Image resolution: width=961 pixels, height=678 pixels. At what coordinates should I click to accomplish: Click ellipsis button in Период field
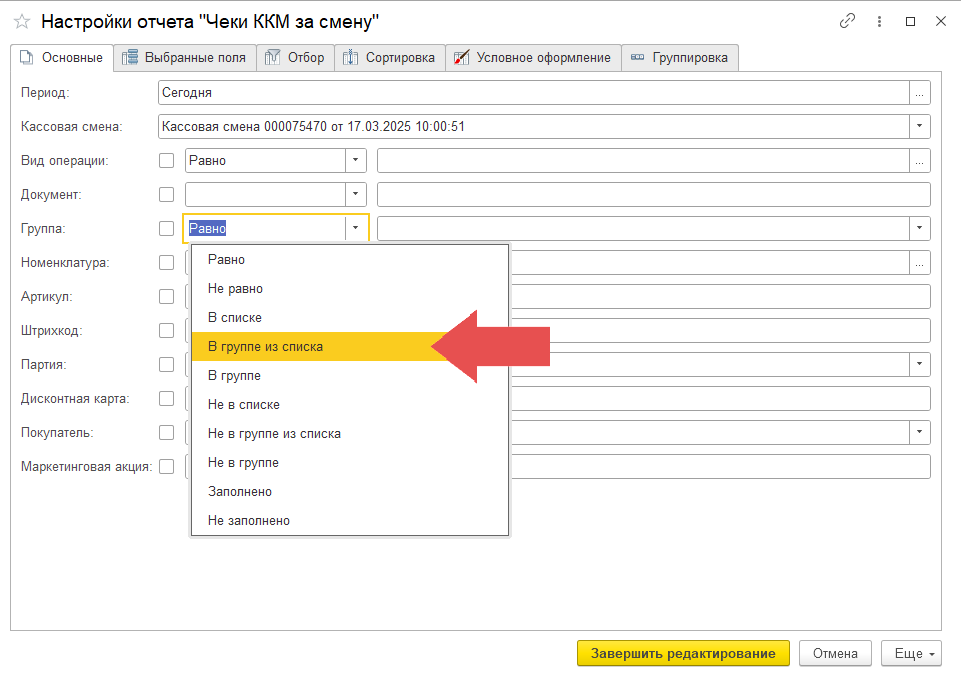point(920,93)
